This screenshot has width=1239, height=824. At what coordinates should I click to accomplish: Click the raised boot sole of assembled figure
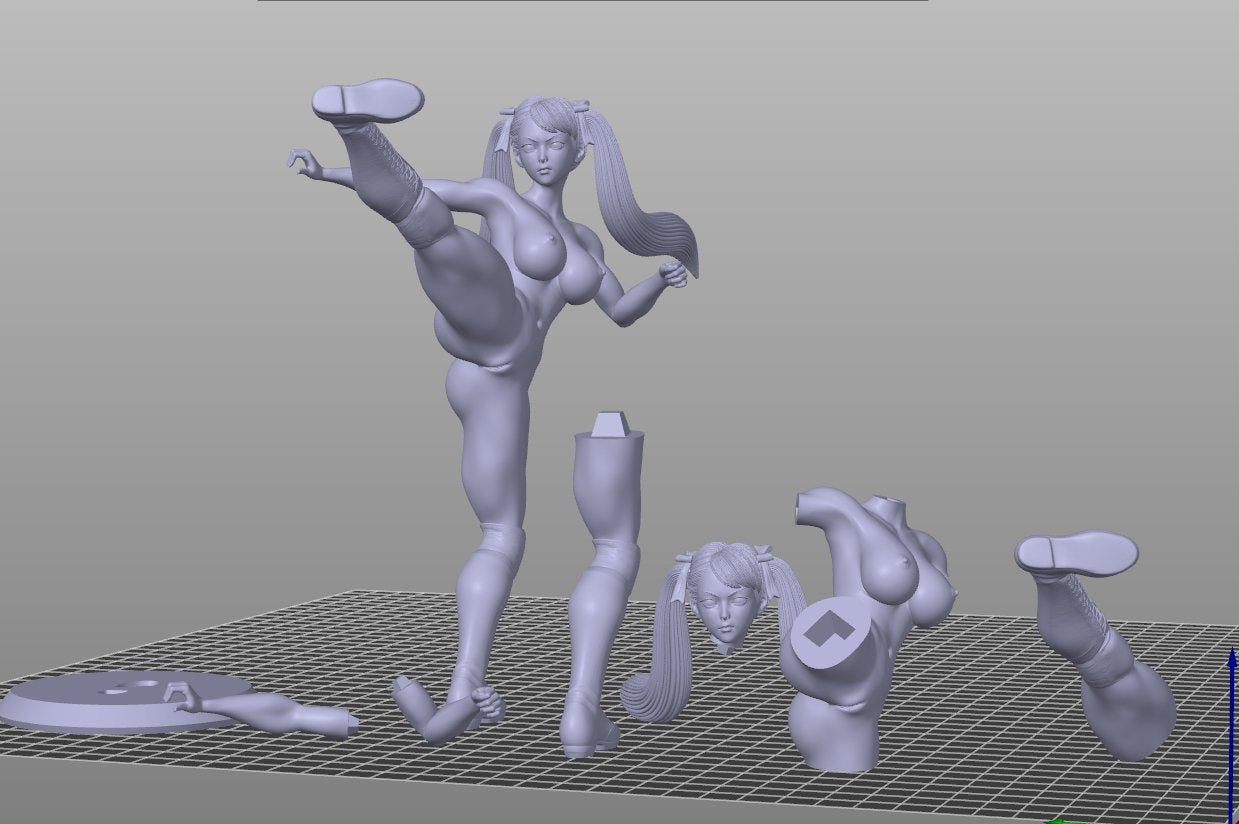click(x=368, y=100)
